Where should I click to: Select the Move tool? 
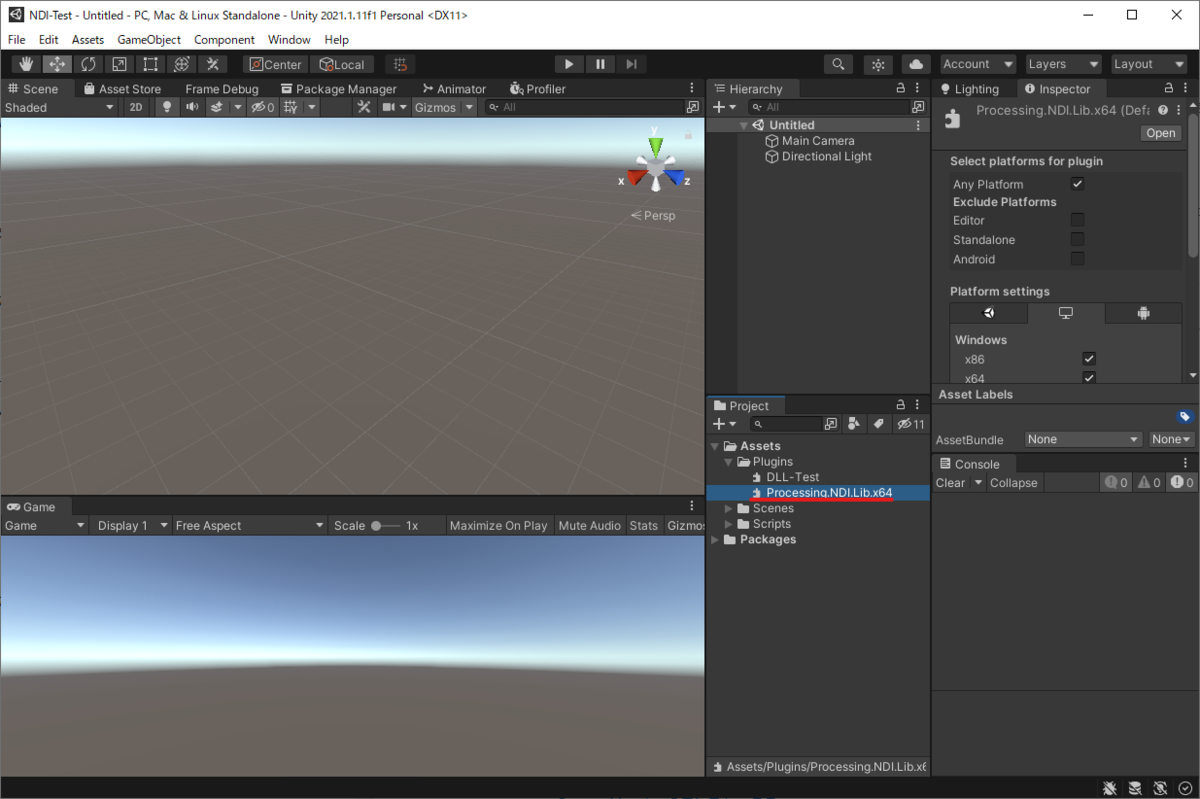pyautogui.click(x=57, y=64)
